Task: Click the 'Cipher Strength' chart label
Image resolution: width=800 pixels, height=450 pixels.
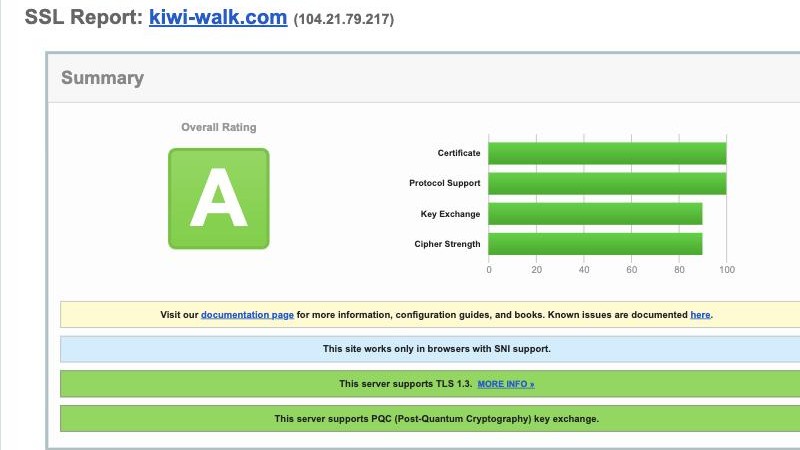Action: point(447,244)
